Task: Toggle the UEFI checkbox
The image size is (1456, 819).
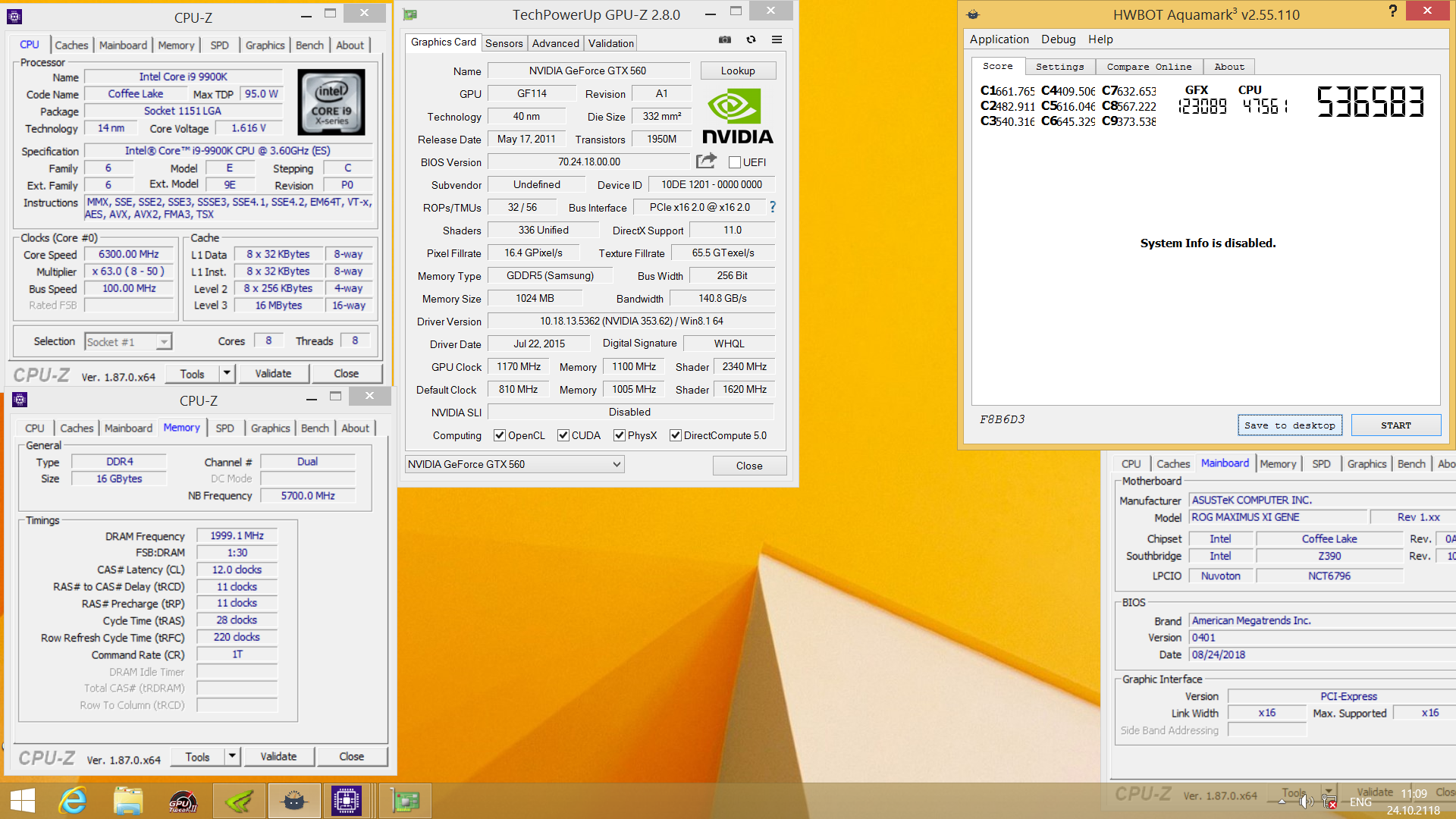Action: tap(734, 162)
